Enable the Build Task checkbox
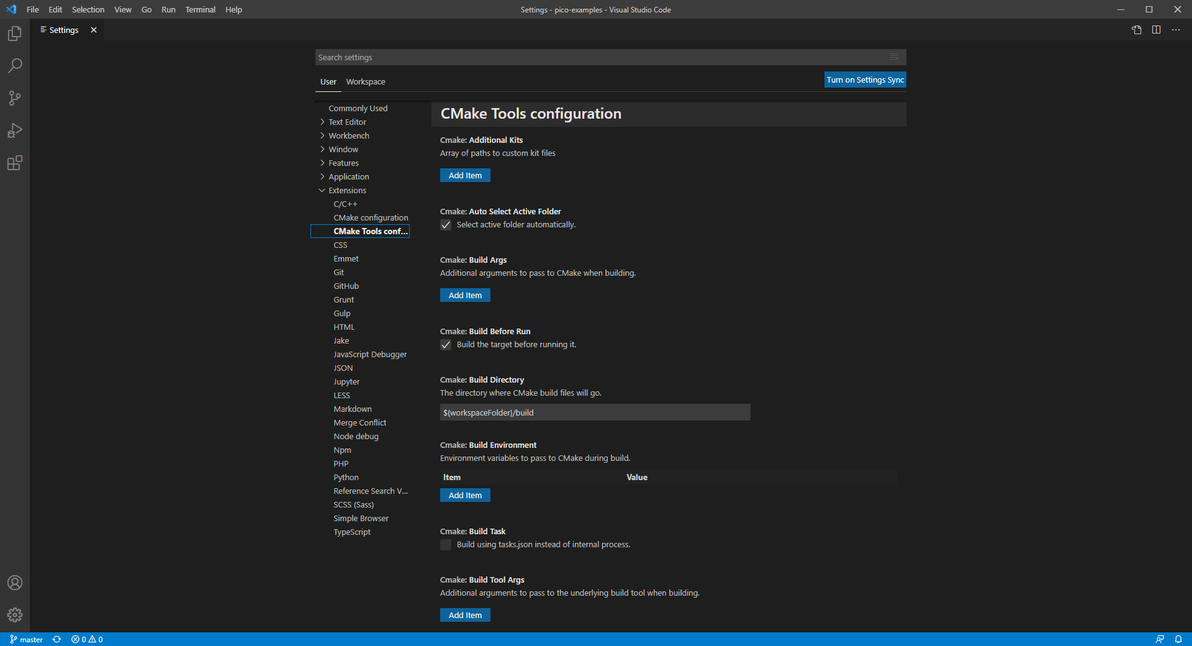The image size is (1192, 646). tap(445, 545)
